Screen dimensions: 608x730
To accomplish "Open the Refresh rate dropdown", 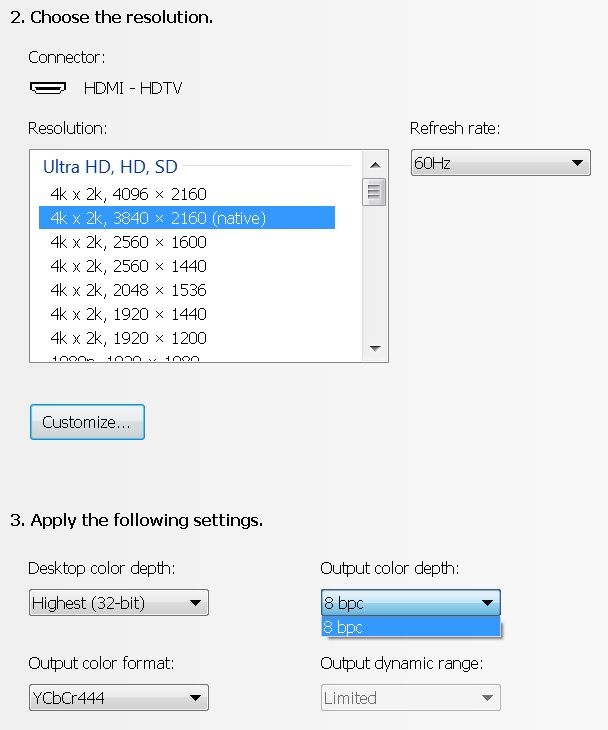I will (500, 163).
